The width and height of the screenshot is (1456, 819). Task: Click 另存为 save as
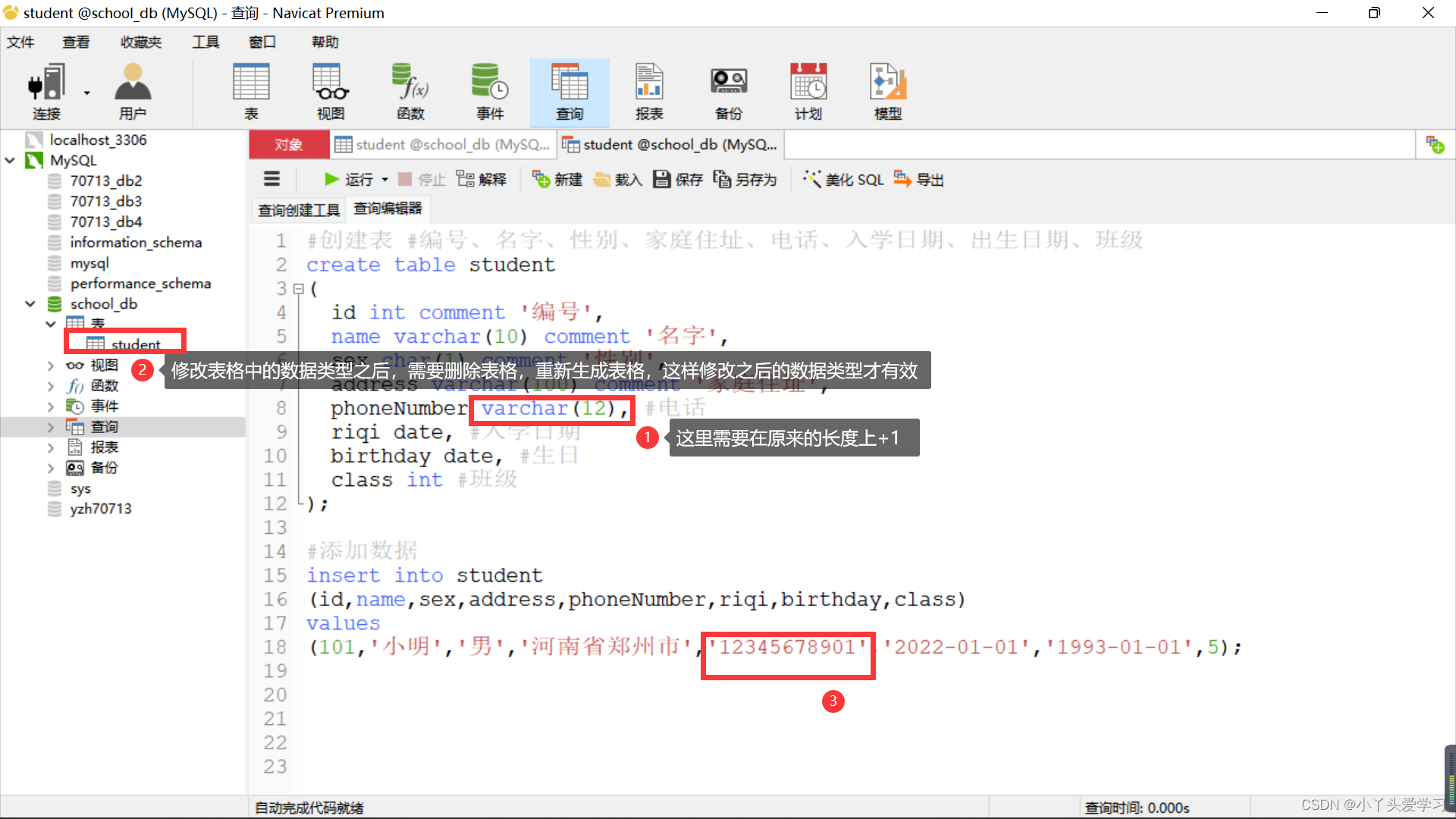point(745,179)
